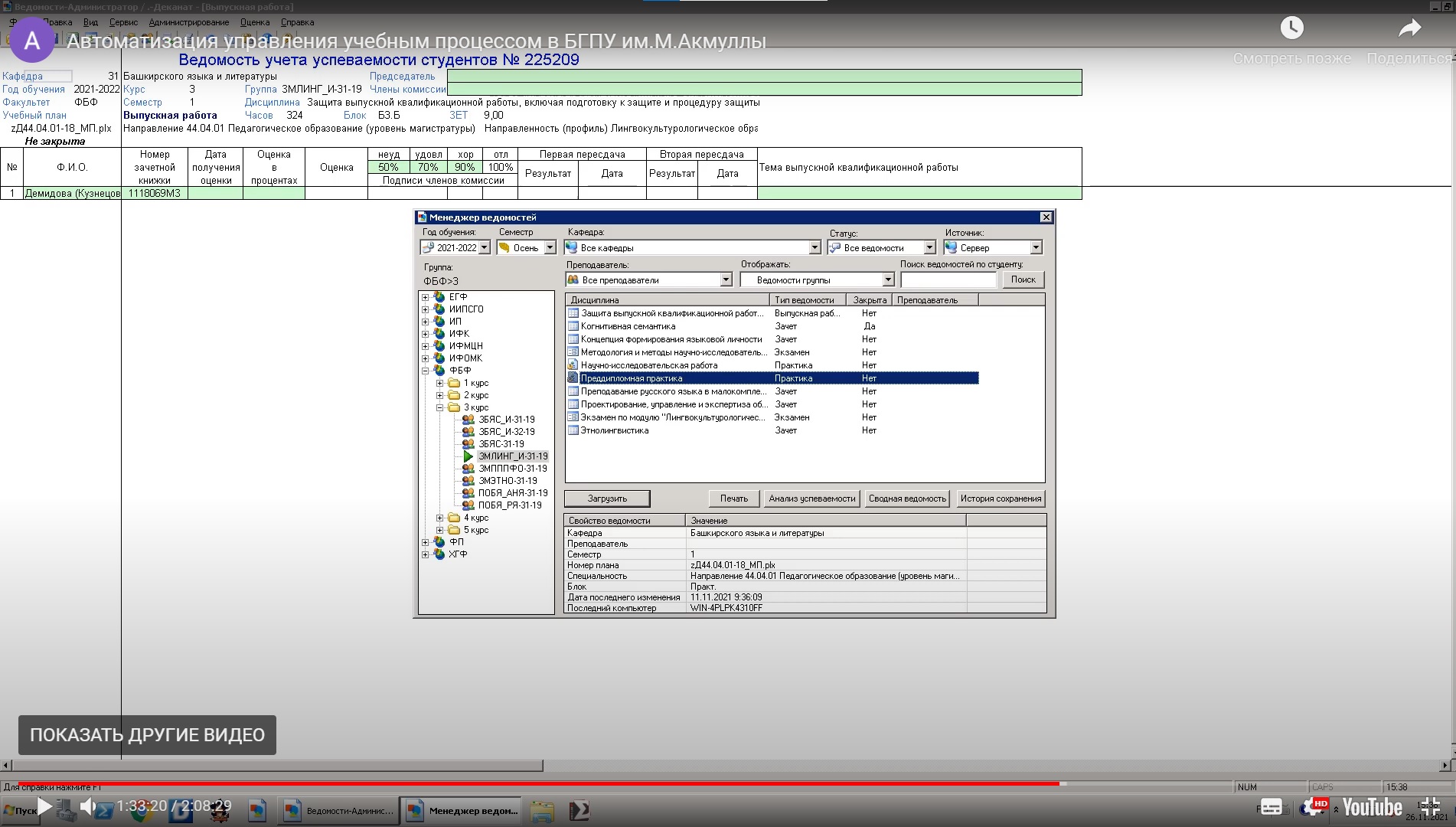
Task: Open the Все преподаватели dropdown
Action: point(726,280)
